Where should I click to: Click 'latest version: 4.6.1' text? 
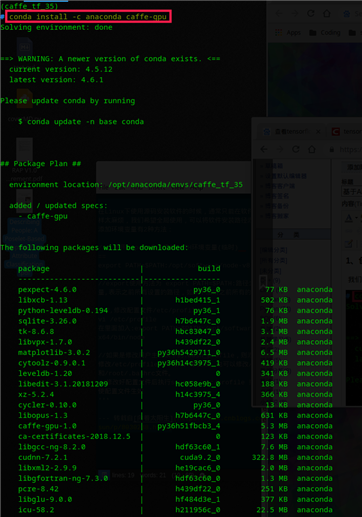56,80
